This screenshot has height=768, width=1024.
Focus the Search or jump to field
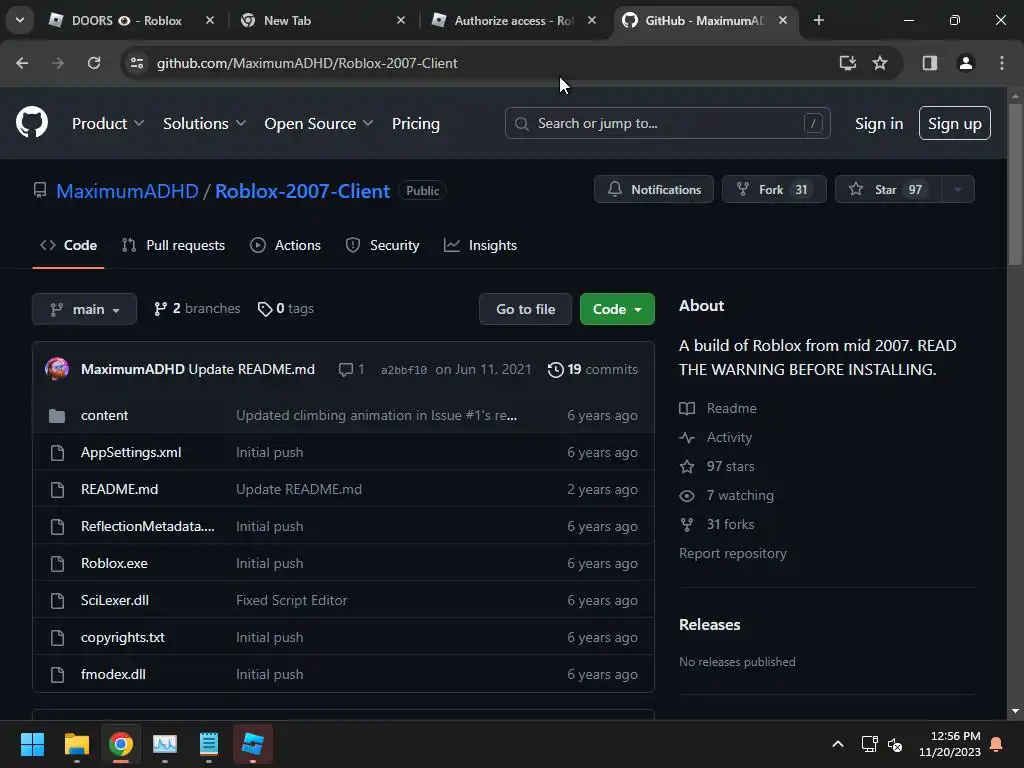click(667, 123)
